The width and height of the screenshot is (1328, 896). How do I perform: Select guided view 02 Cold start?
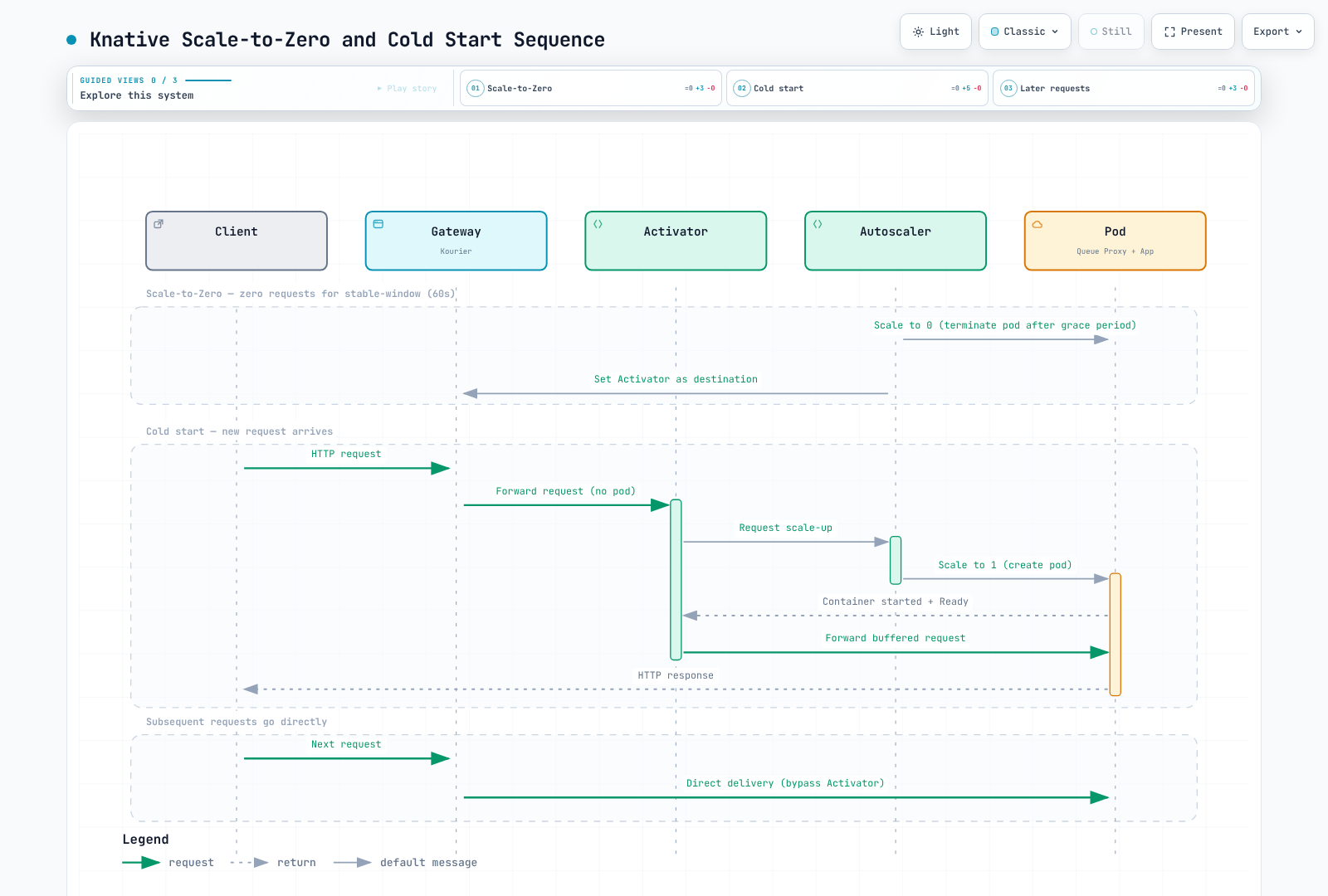(x=857, y=88)
